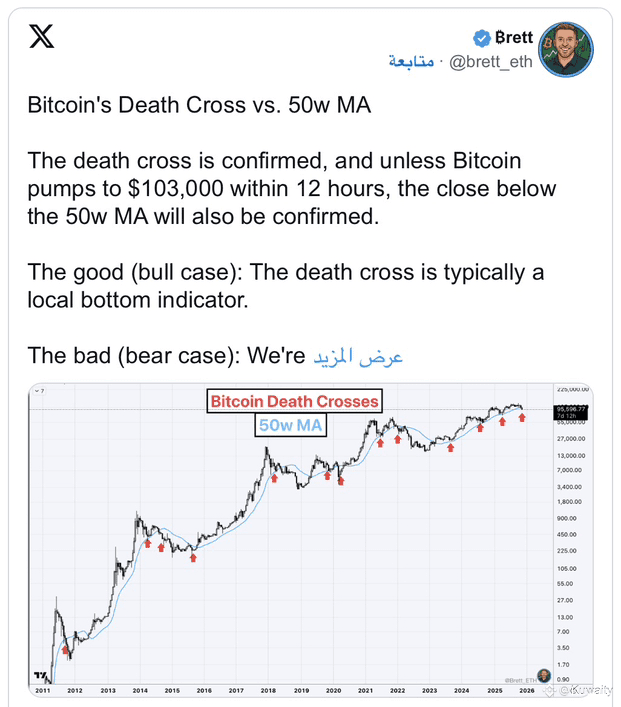Click the Bitcoin Death Crosses label

coord(294,402)
